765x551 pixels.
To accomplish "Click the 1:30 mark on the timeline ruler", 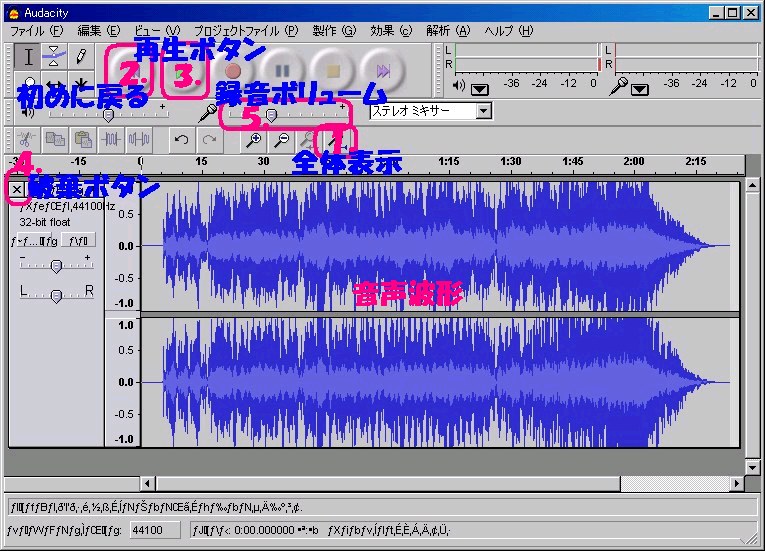I will [510, 162].
